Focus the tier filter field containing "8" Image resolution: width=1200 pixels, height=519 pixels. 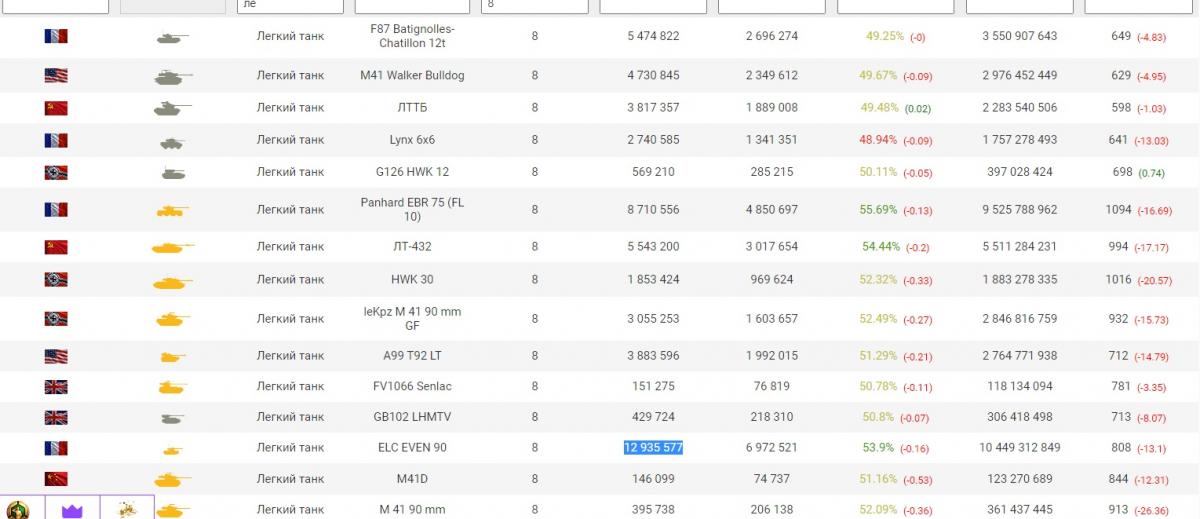pyautogui.click(x=534, y=6)
